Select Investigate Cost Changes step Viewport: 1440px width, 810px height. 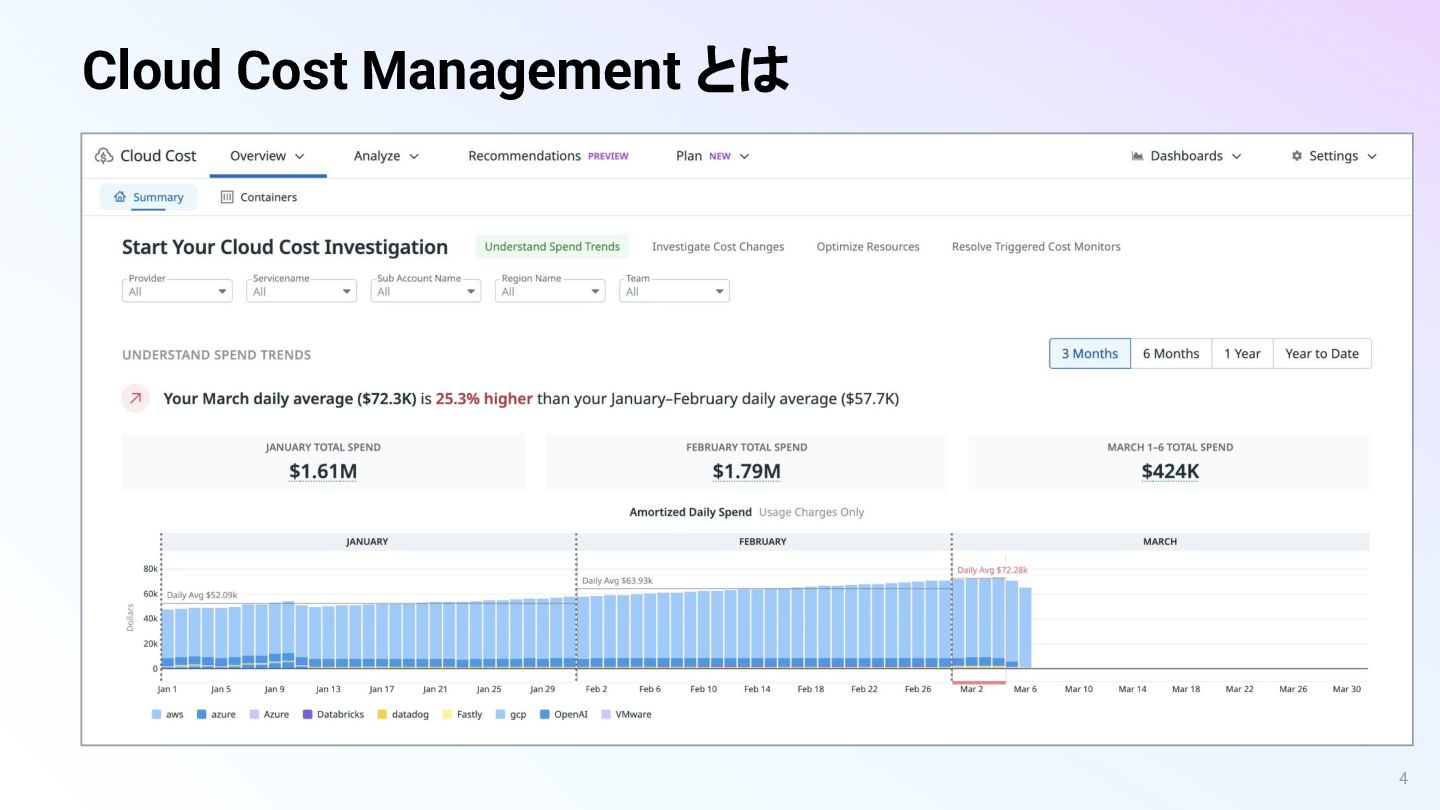coord(717,247)
